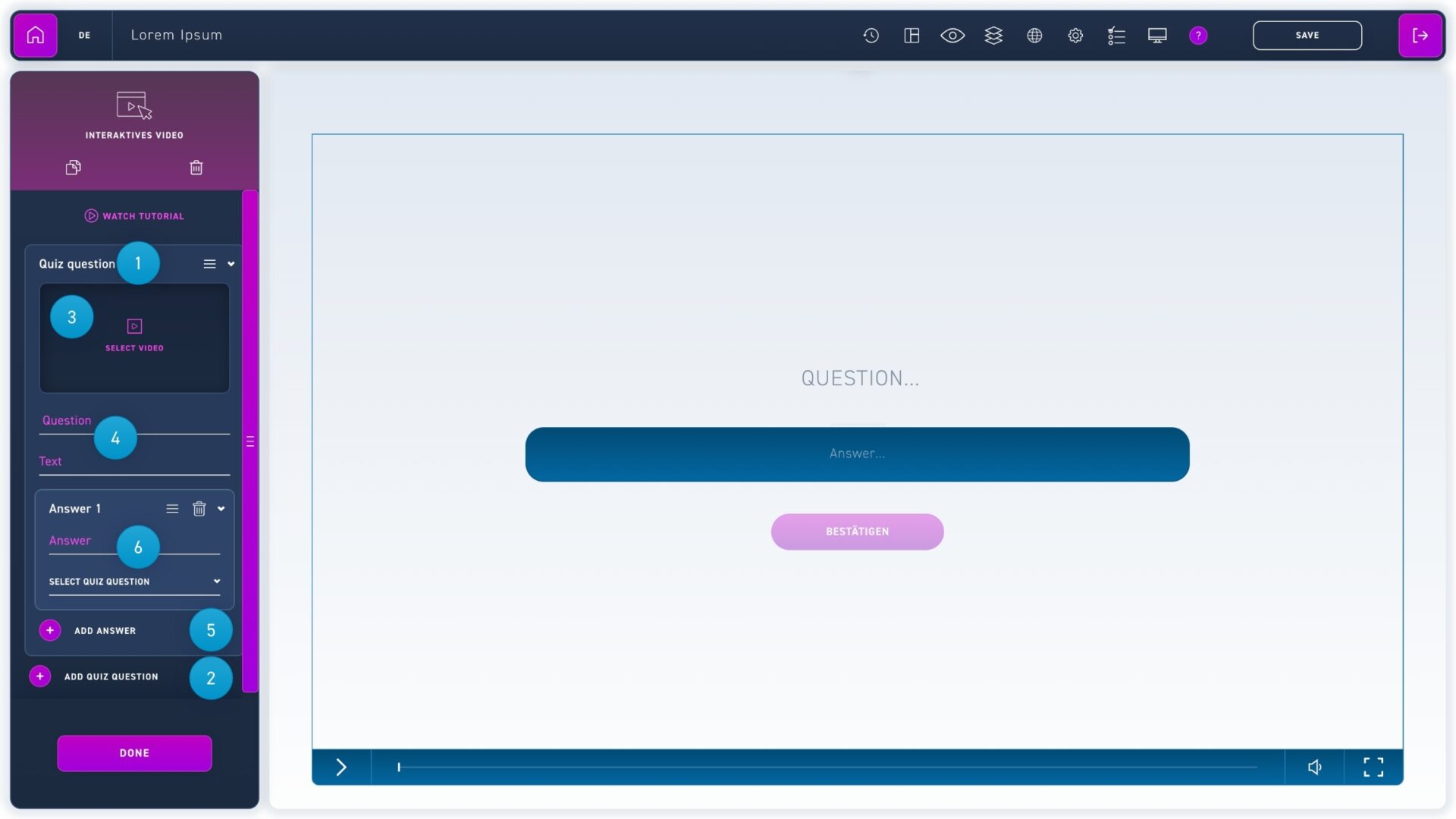Collapse Answer 1 with its chevron
The width and height of the screenshot is (1456, 819).
(221, 509)
